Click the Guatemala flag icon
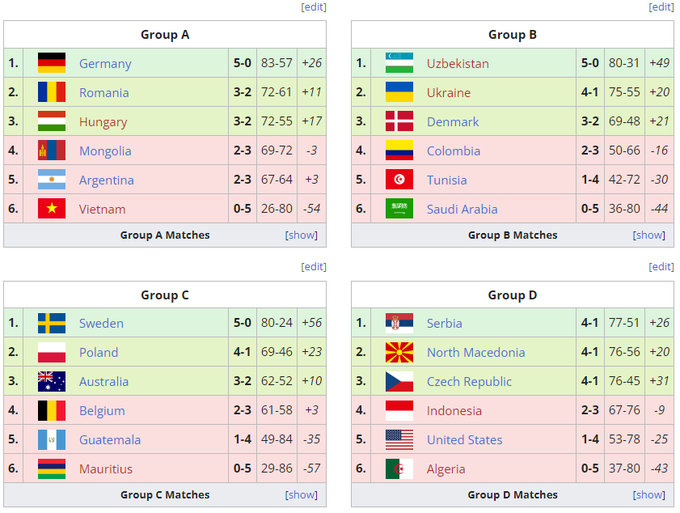Image resolution: width=680 pixels, height=513 pixels. 51,440
